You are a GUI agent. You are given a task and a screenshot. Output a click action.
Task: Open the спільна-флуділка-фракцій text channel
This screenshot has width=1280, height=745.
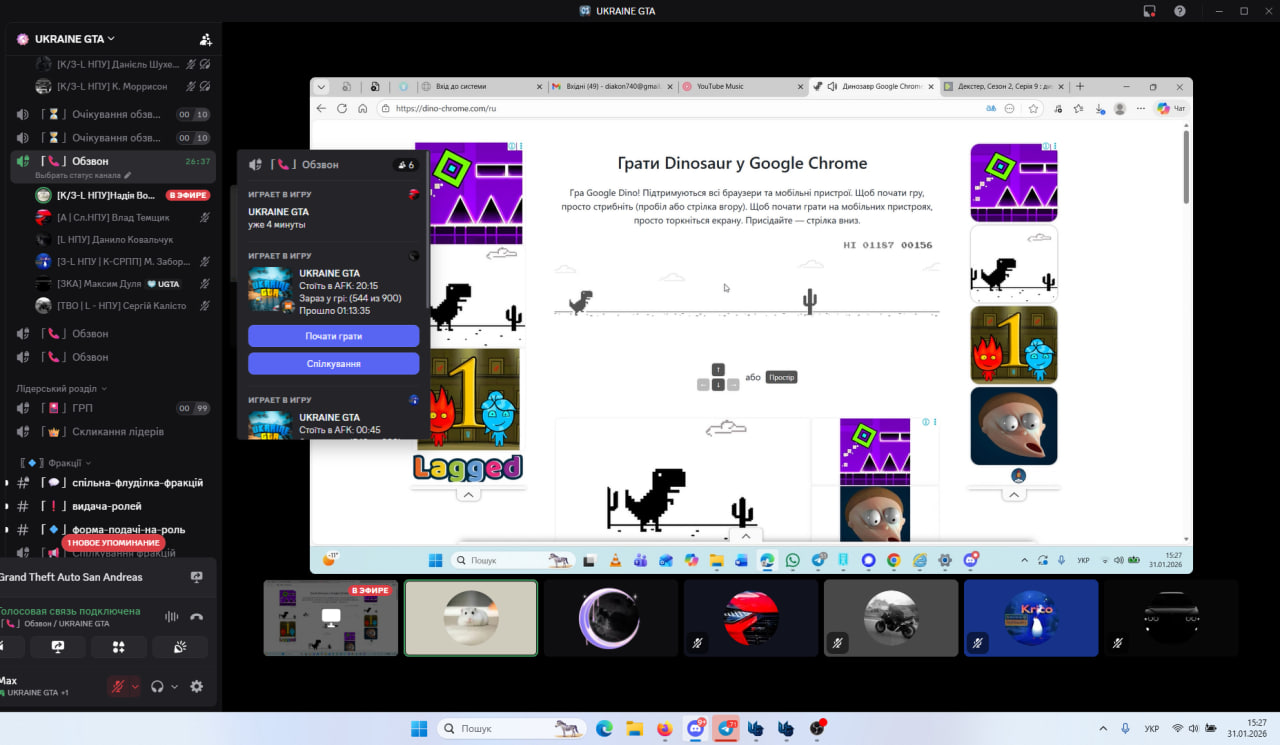click(112, 483)
